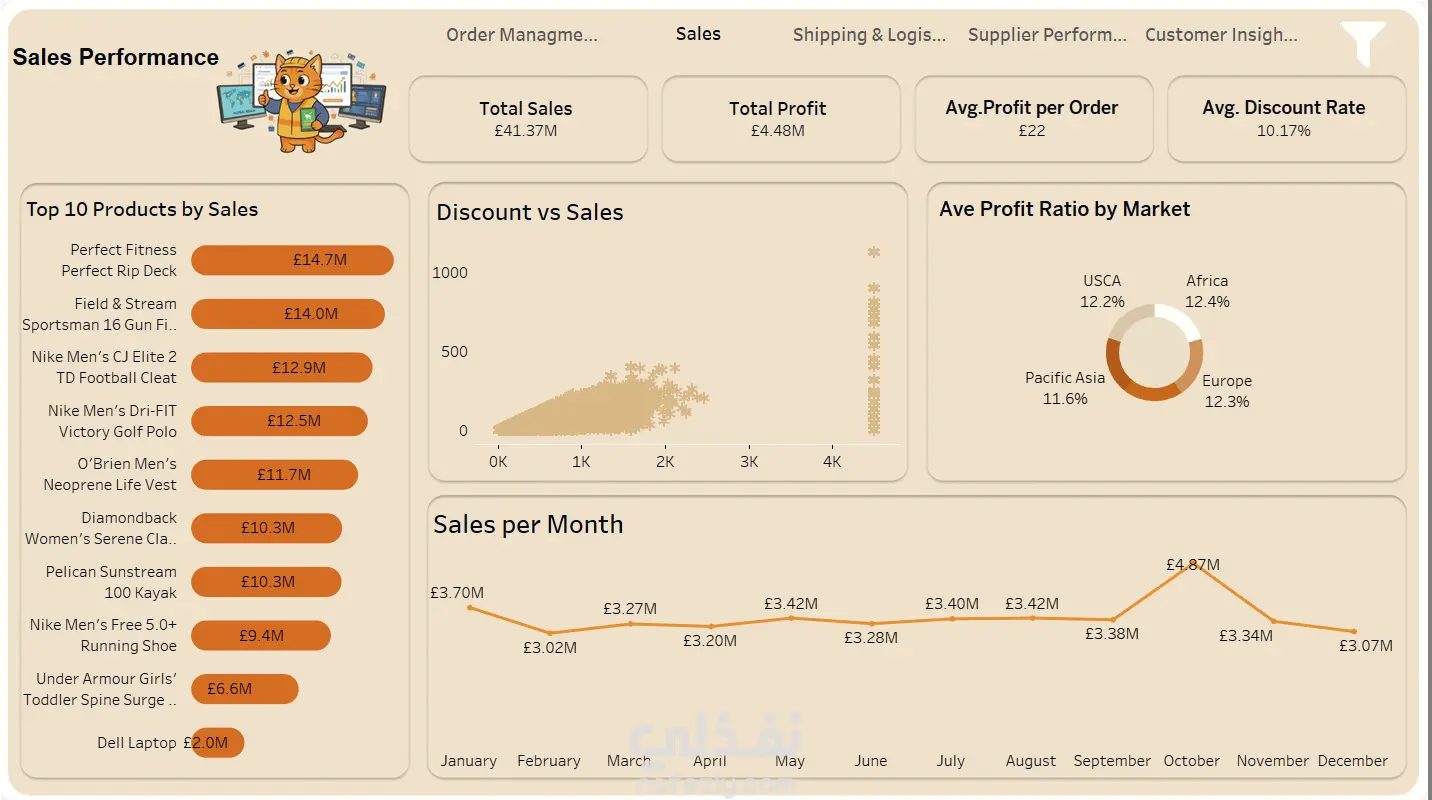Click the Dell Laptop sales bar

218,743
